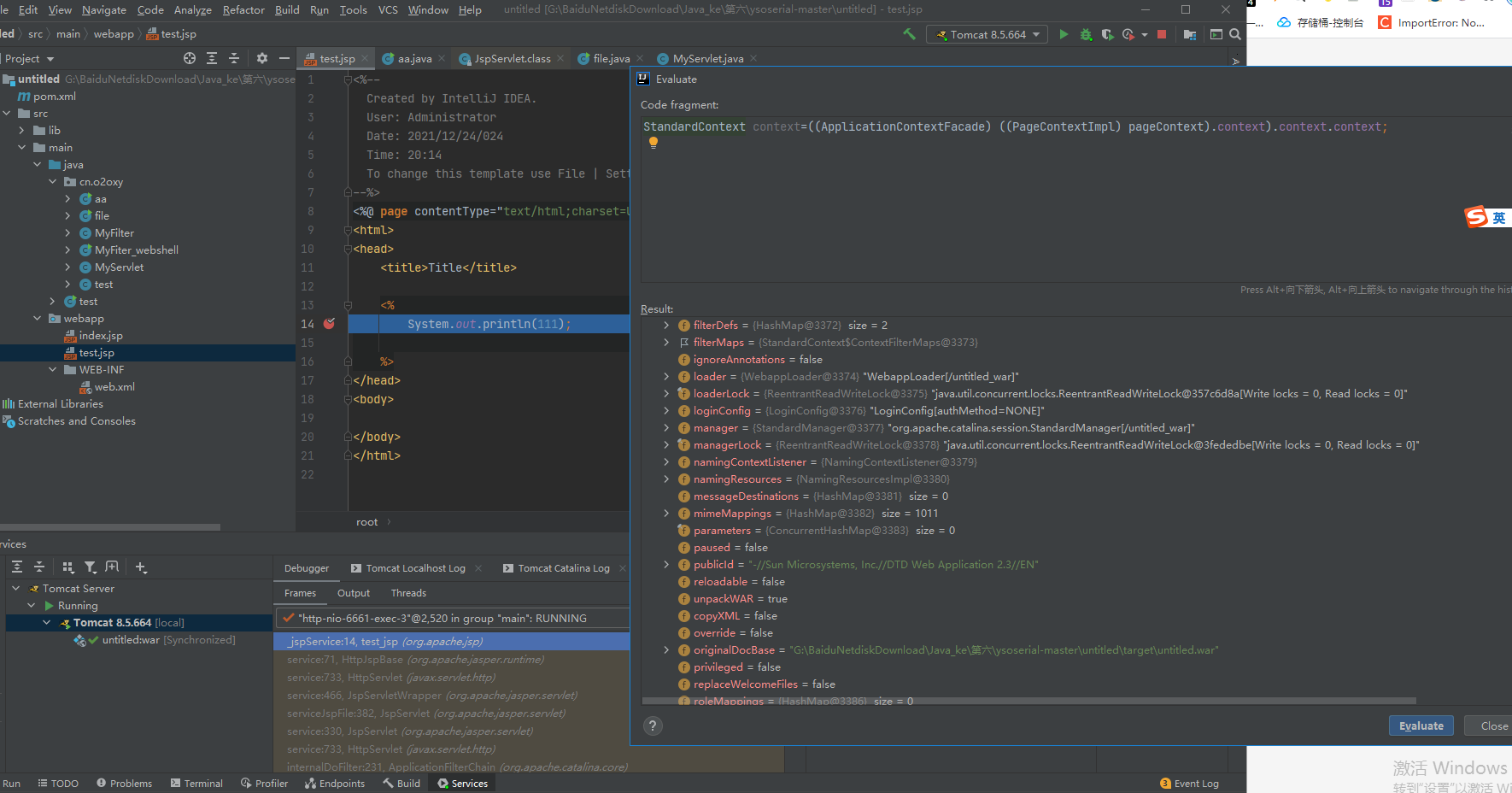Switch to the Threads tab in debugger
This screenshot has width=1512, height=793.
pyautogui.click(x=408, y=593)
